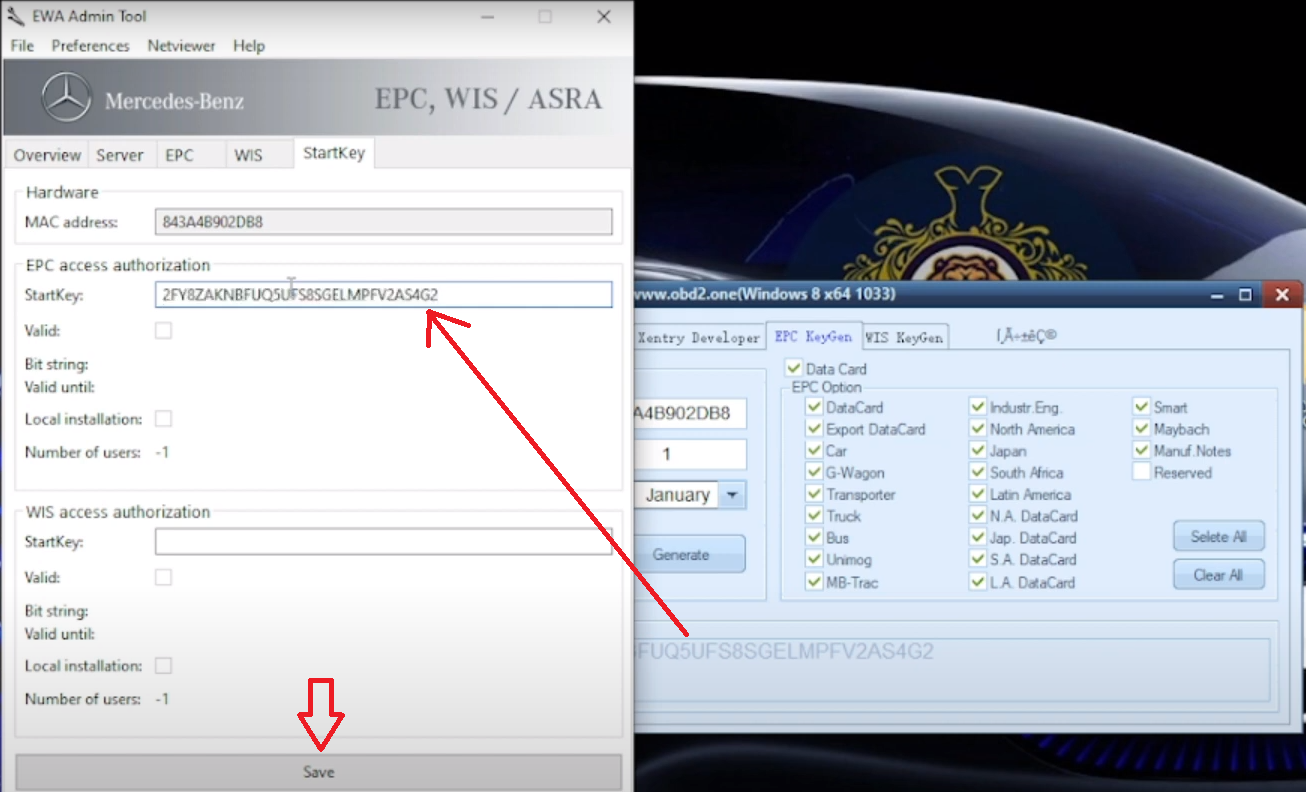Switch to the WIS KeyGen tab
The image size is (1306, 792).
point(904,337)
